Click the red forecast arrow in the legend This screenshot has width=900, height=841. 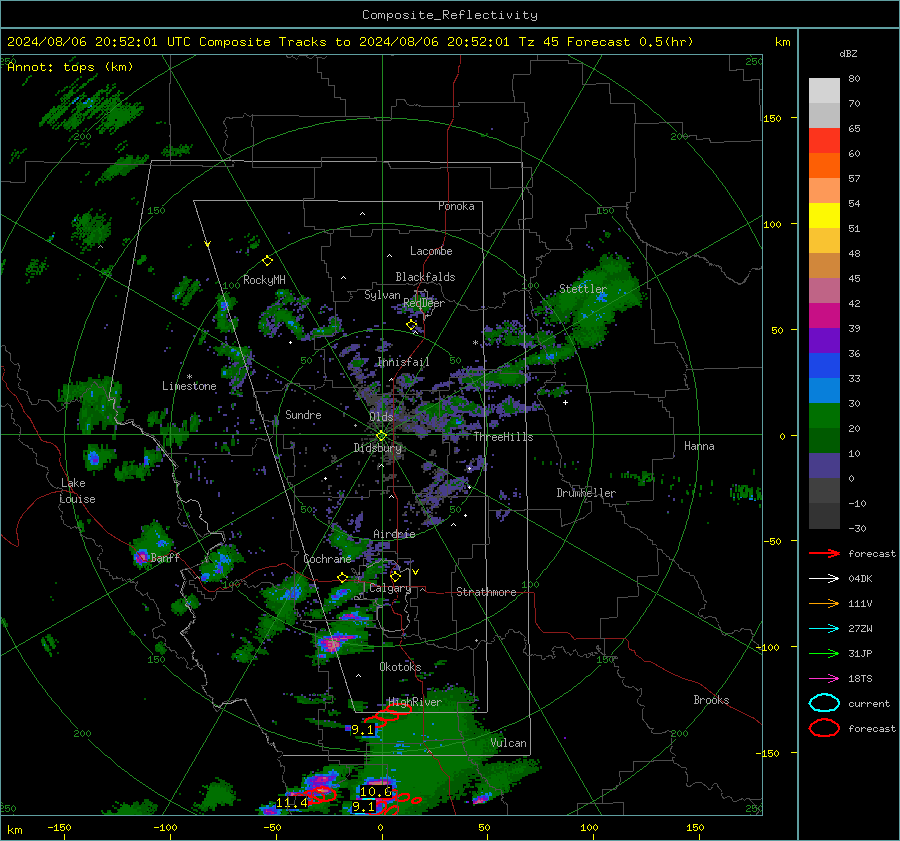[x=824, y=553]
